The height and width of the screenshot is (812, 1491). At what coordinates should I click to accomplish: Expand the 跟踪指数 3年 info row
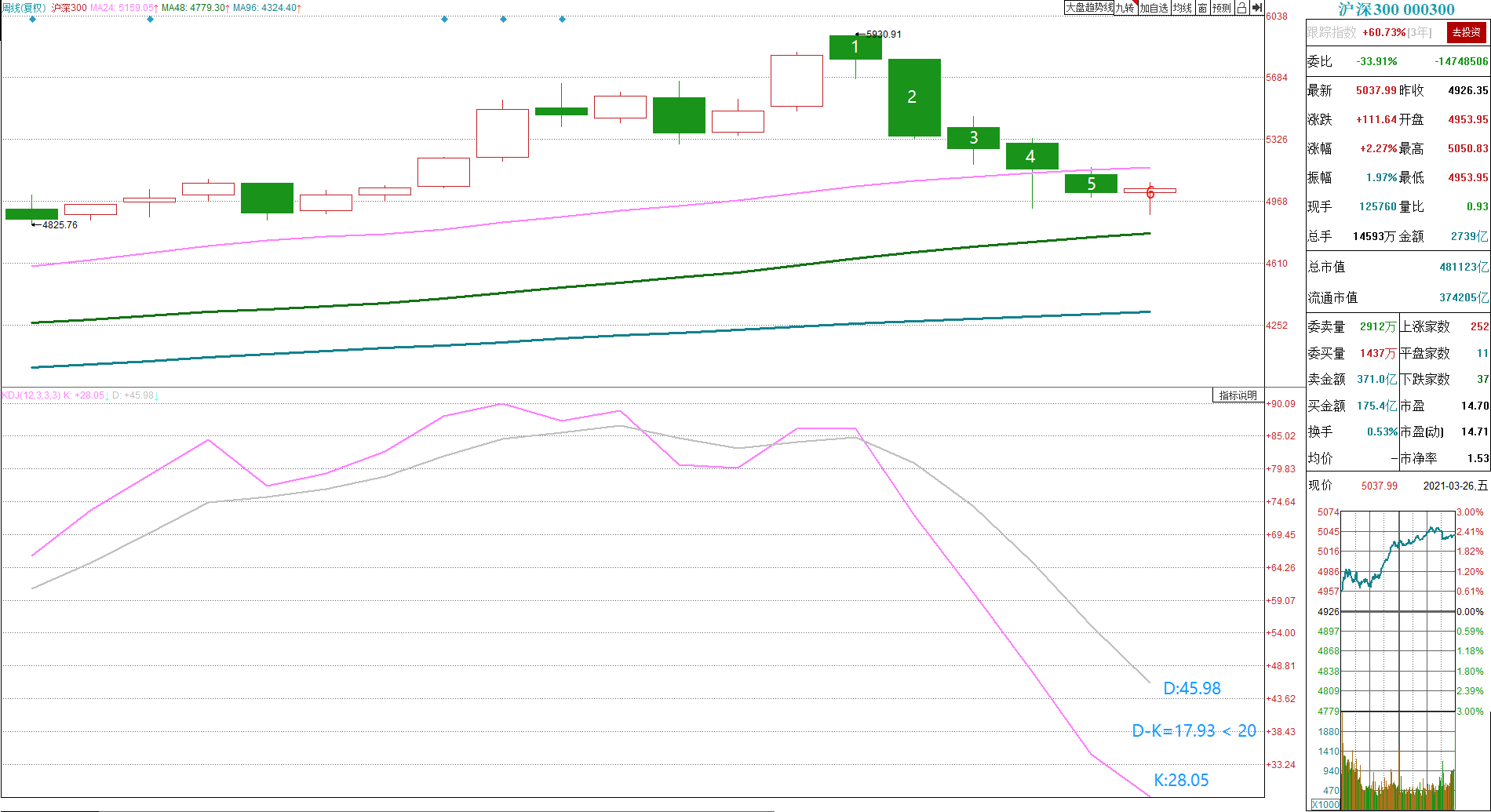pos(1369,32)
